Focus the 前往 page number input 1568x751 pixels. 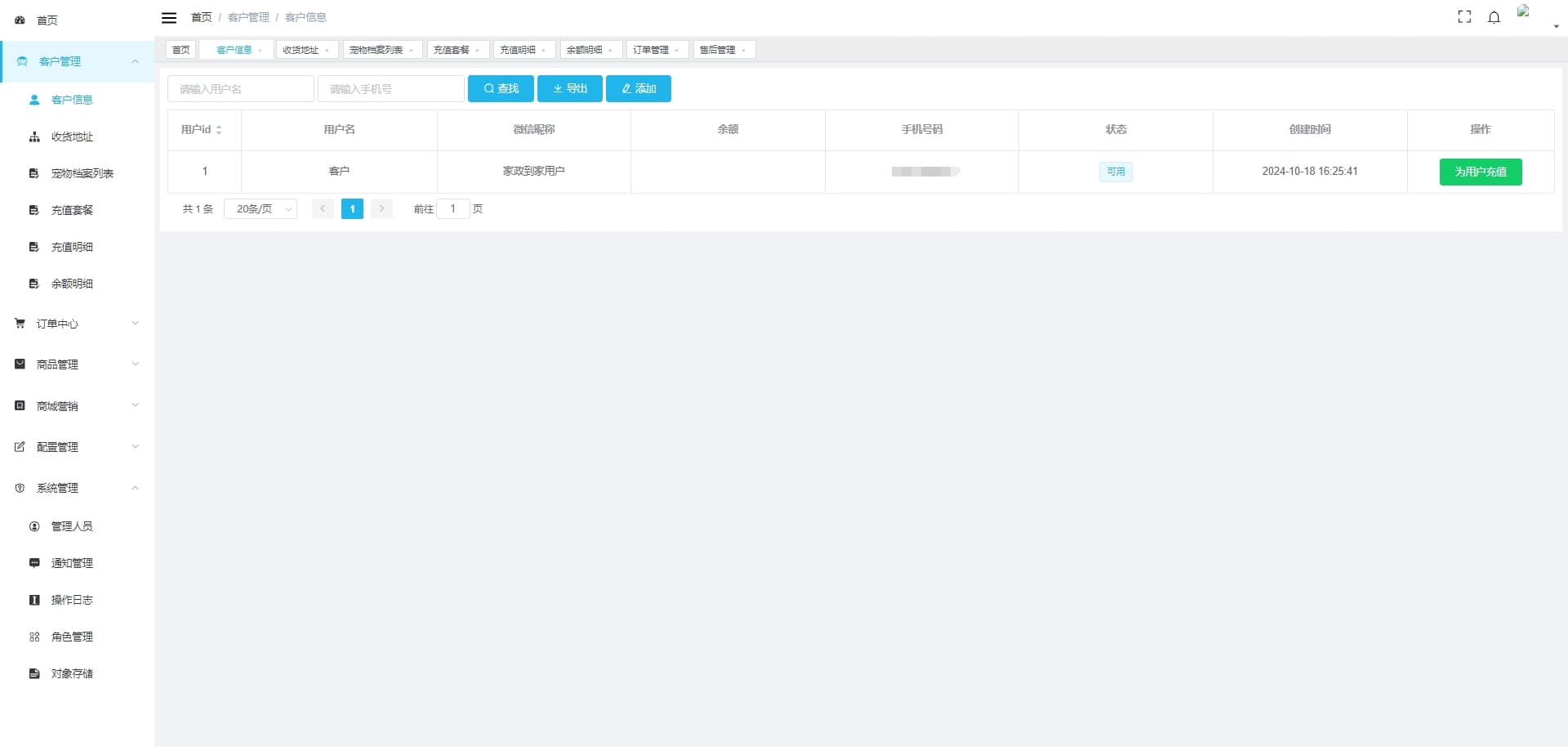click(453, 209)
